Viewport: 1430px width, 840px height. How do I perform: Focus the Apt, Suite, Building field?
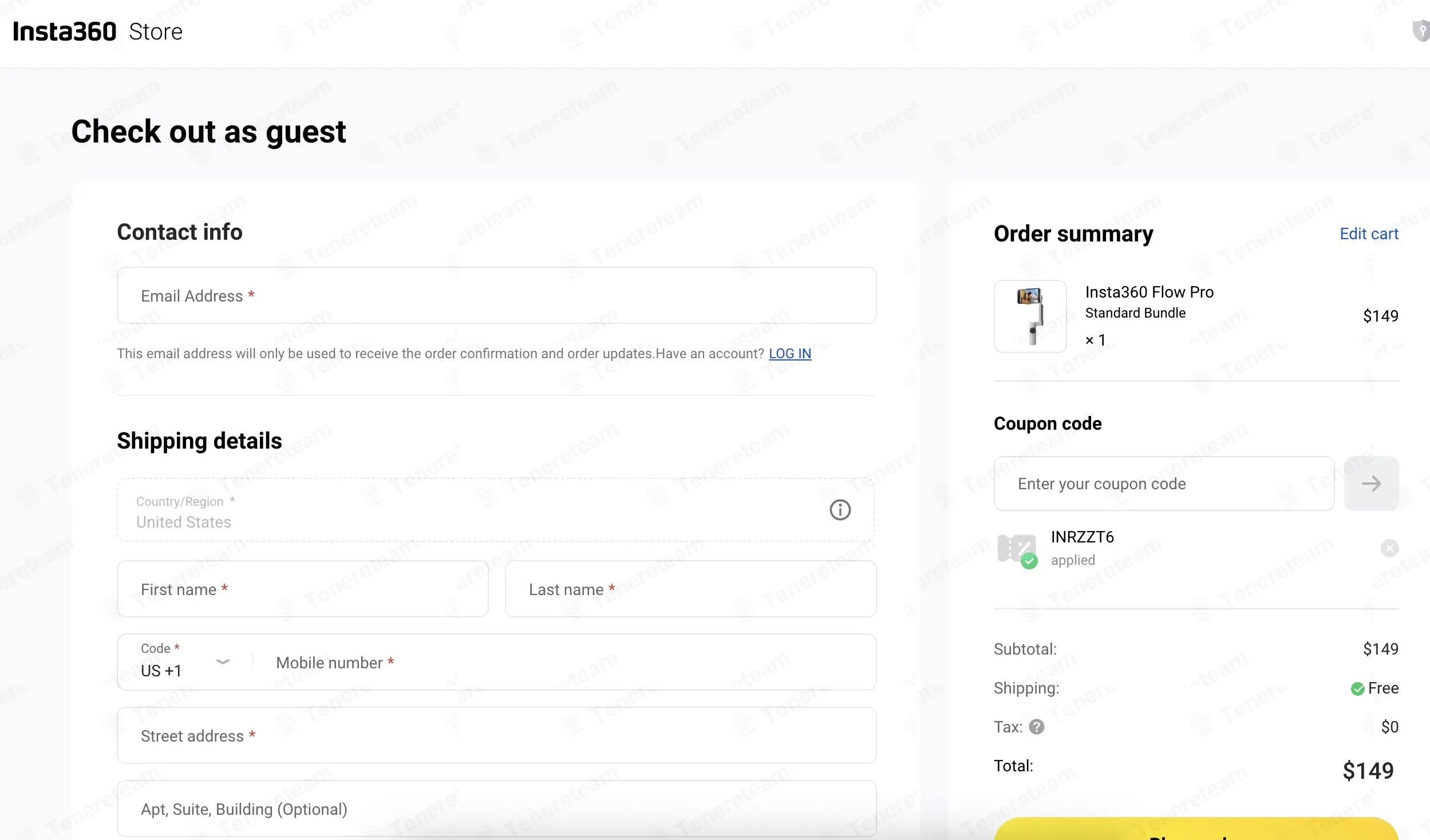pos(496,809)
